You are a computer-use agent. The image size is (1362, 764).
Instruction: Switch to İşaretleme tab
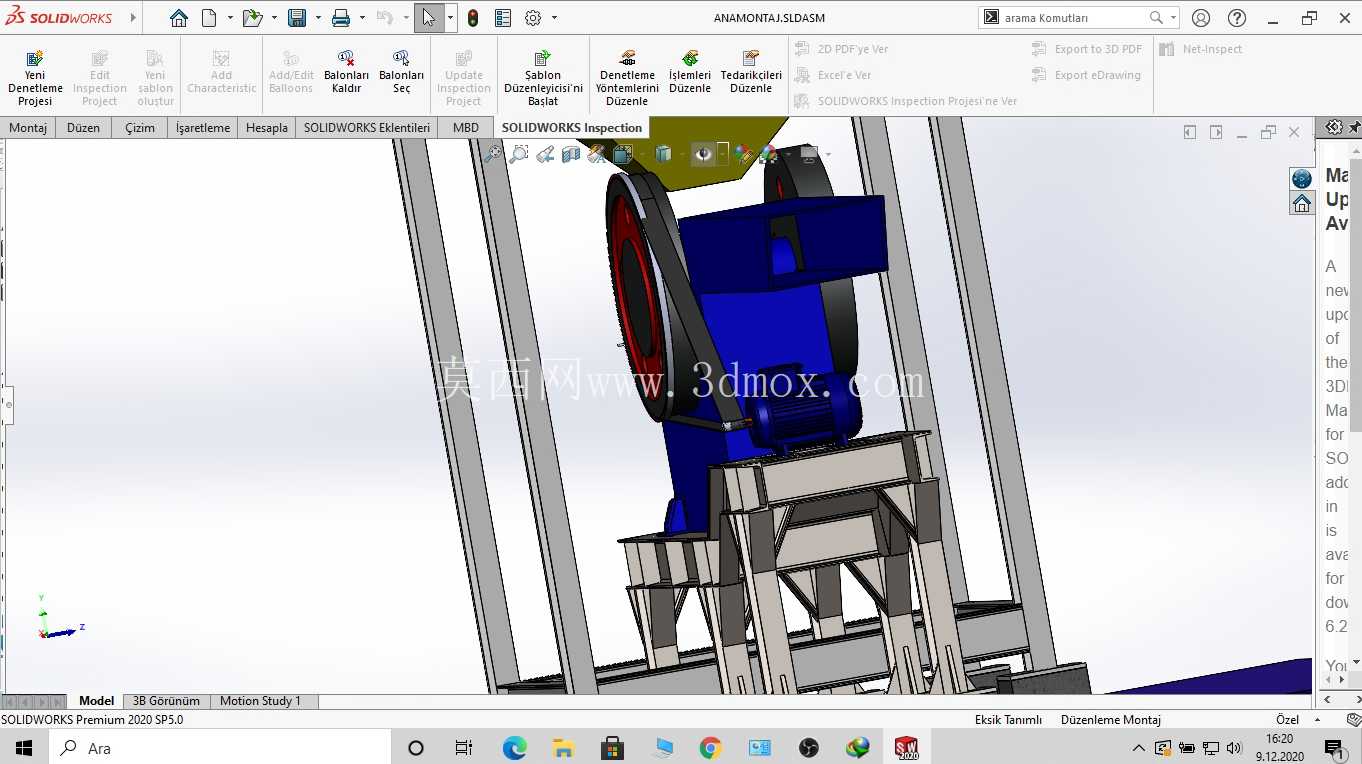(203, 127)
